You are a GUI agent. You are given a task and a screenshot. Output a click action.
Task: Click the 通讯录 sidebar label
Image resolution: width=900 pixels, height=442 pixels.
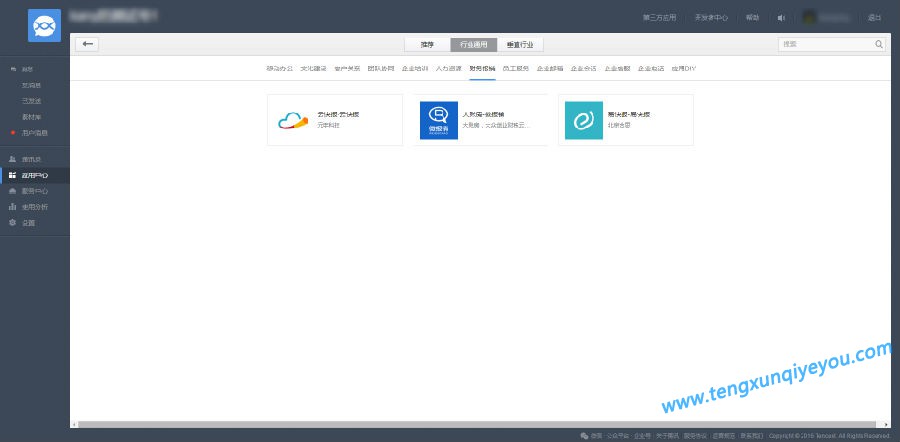32,159
